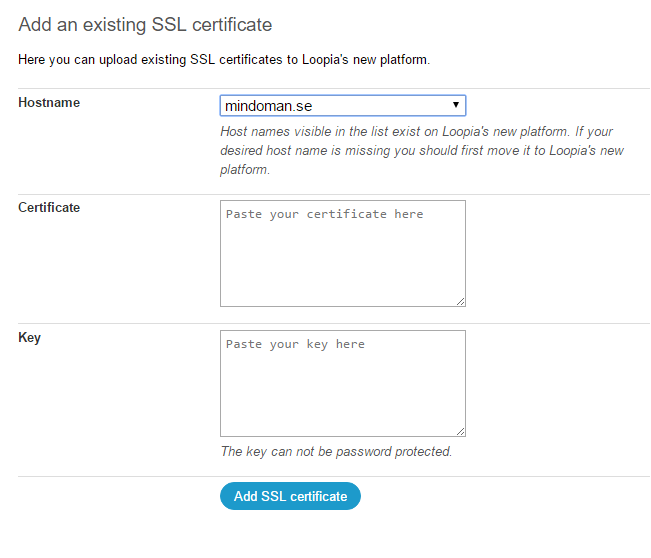Focus the Certificate text area
The image size is (651, 558).
tap(343, 253)
